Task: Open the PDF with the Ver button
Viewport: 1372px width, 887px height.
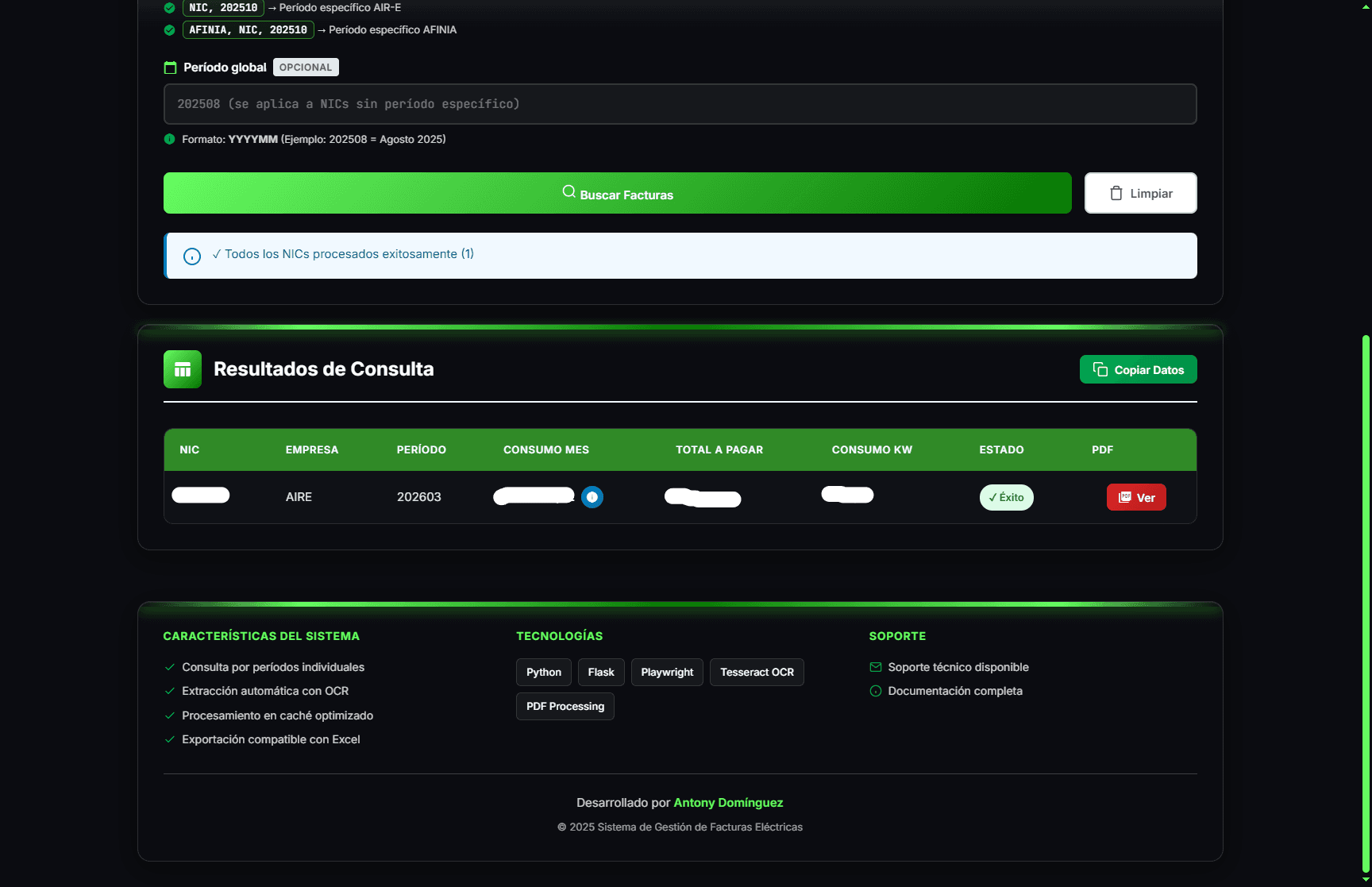Action: click(x=1136, y=497)
